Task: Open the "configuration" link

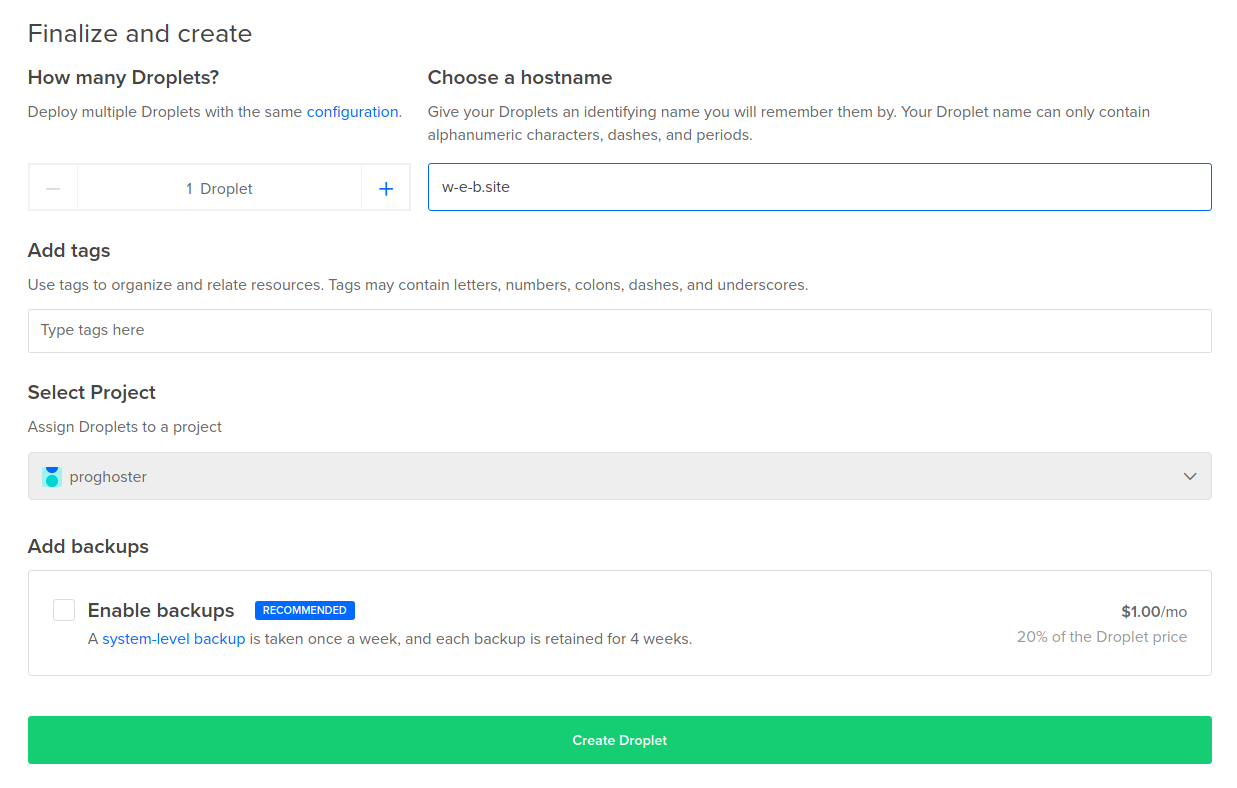Action: pyautogui.click(x=352, y=112)
